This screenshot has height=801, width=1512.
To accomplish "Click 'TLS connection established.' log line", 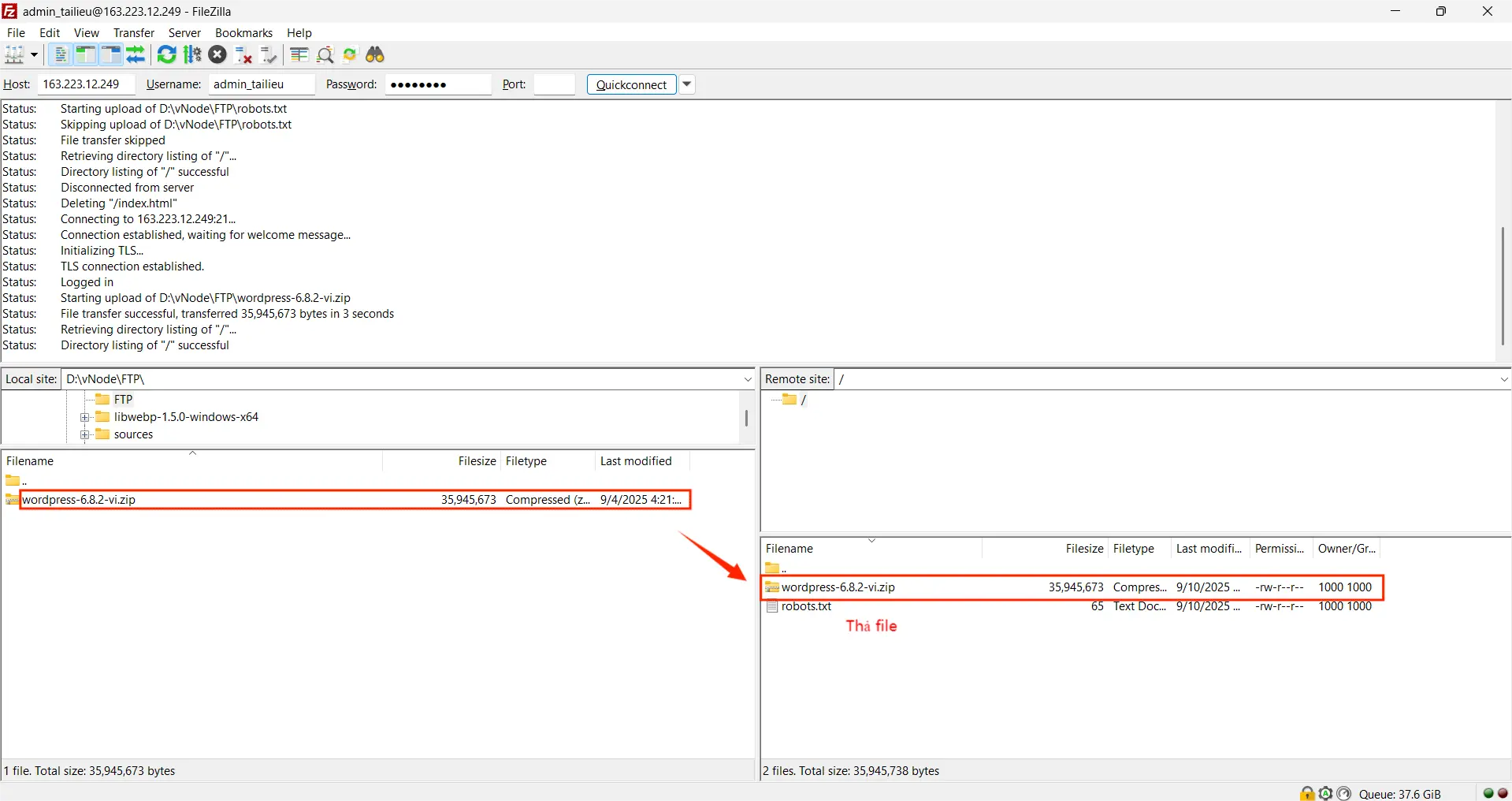I will pyautogui.click(x=132, y=266).
